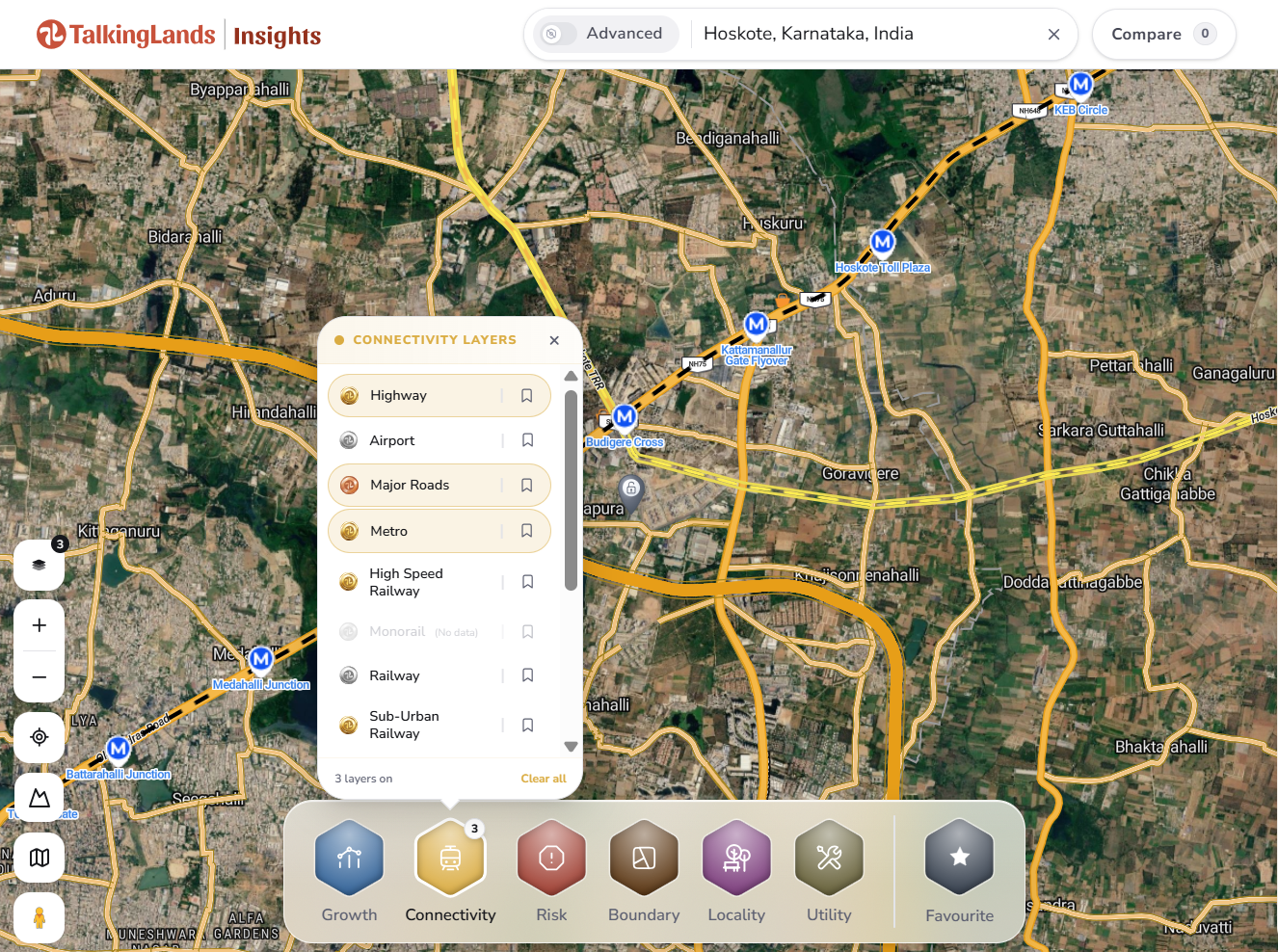1278x952 pixels.
Task: Bookmark the Railway layer
Action: pyautogui.click(x=527, y=675)
